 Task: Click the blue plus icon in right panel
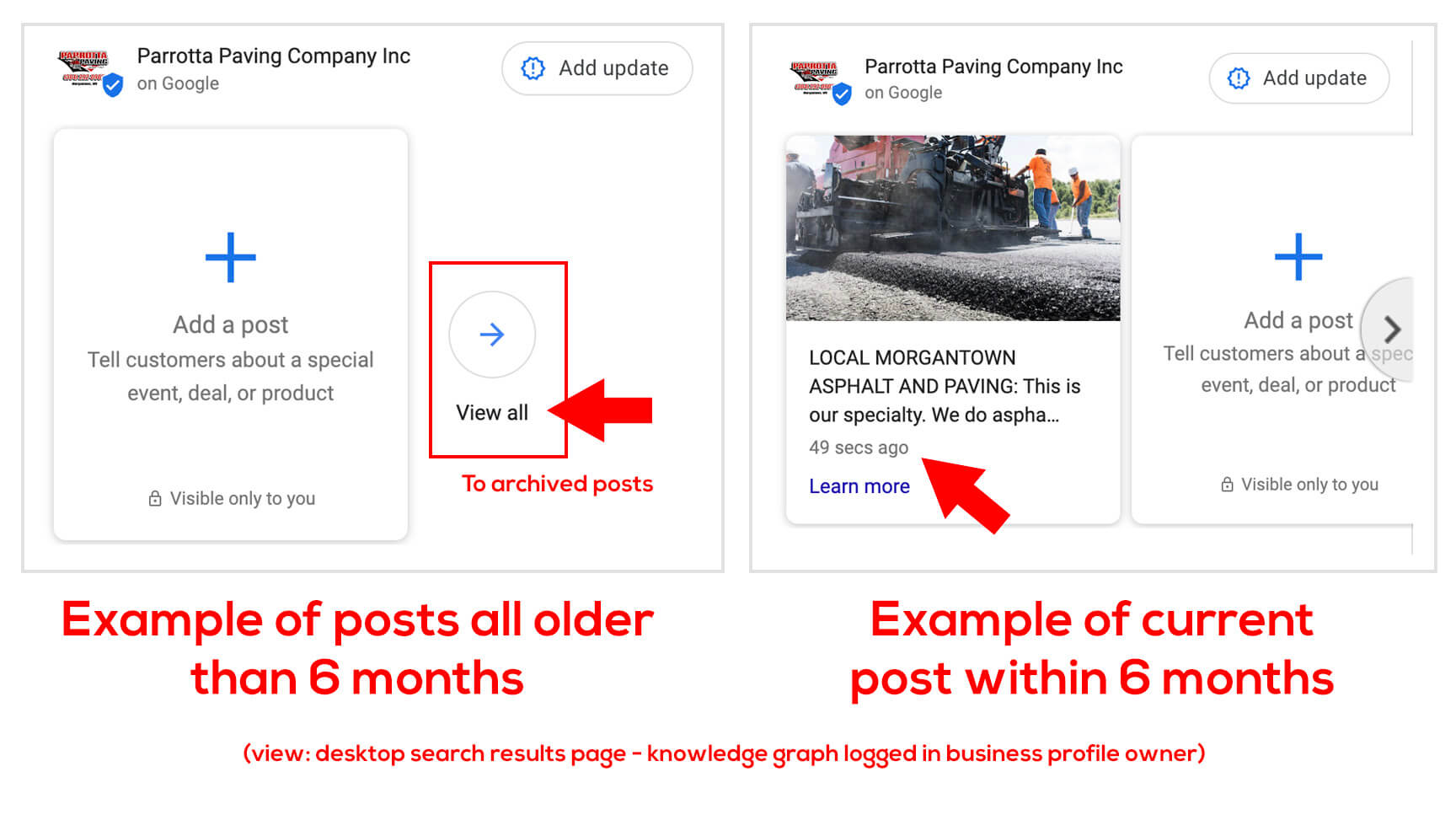(x=1298, y=256)
